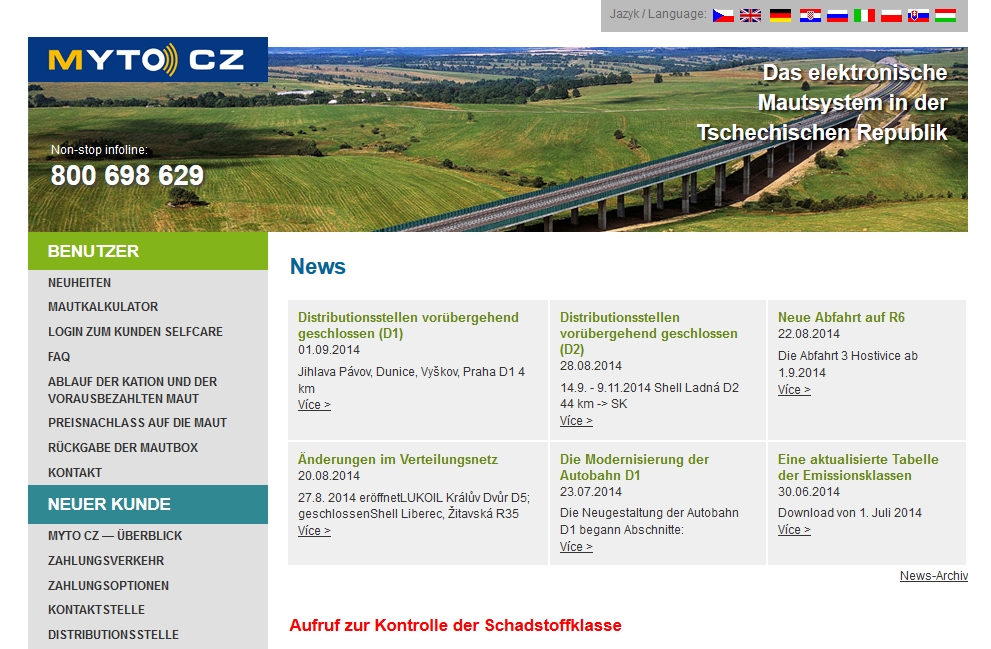991x649 pixels.
Task: Choose Polish via the Polish flag
Action: pos(891,15)
